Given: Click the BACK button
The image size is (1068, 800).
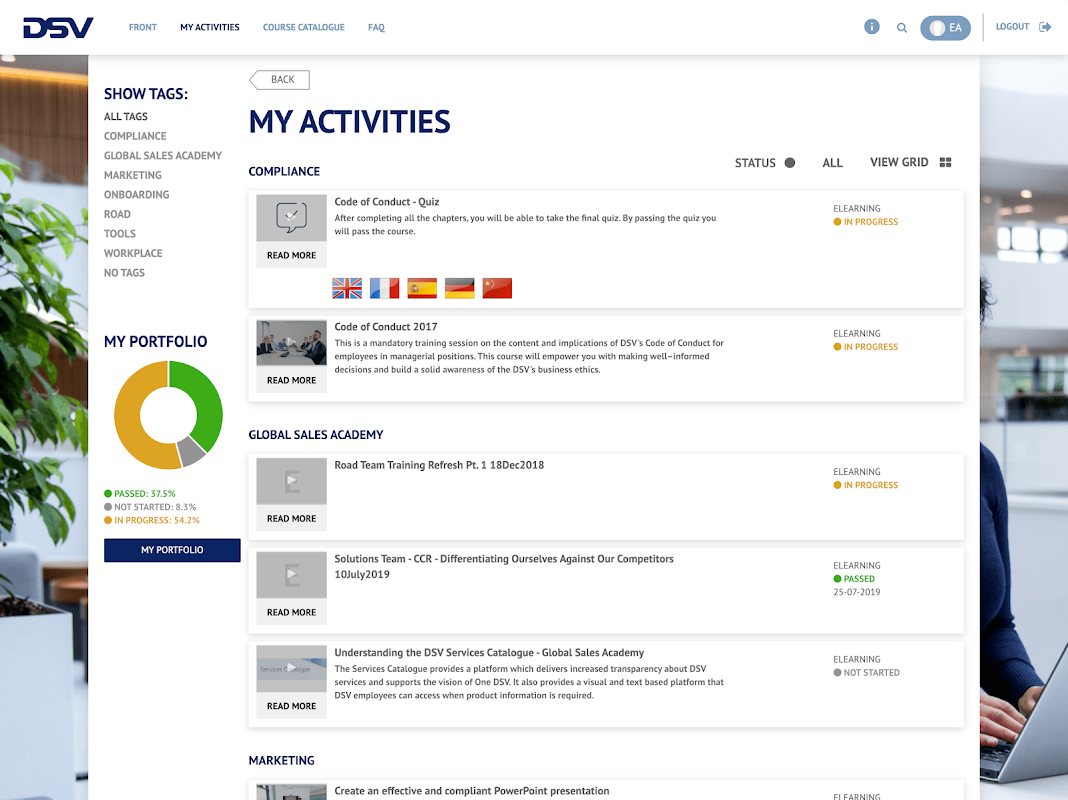Looking at the screenshot, I should click(x=279, y=80).
